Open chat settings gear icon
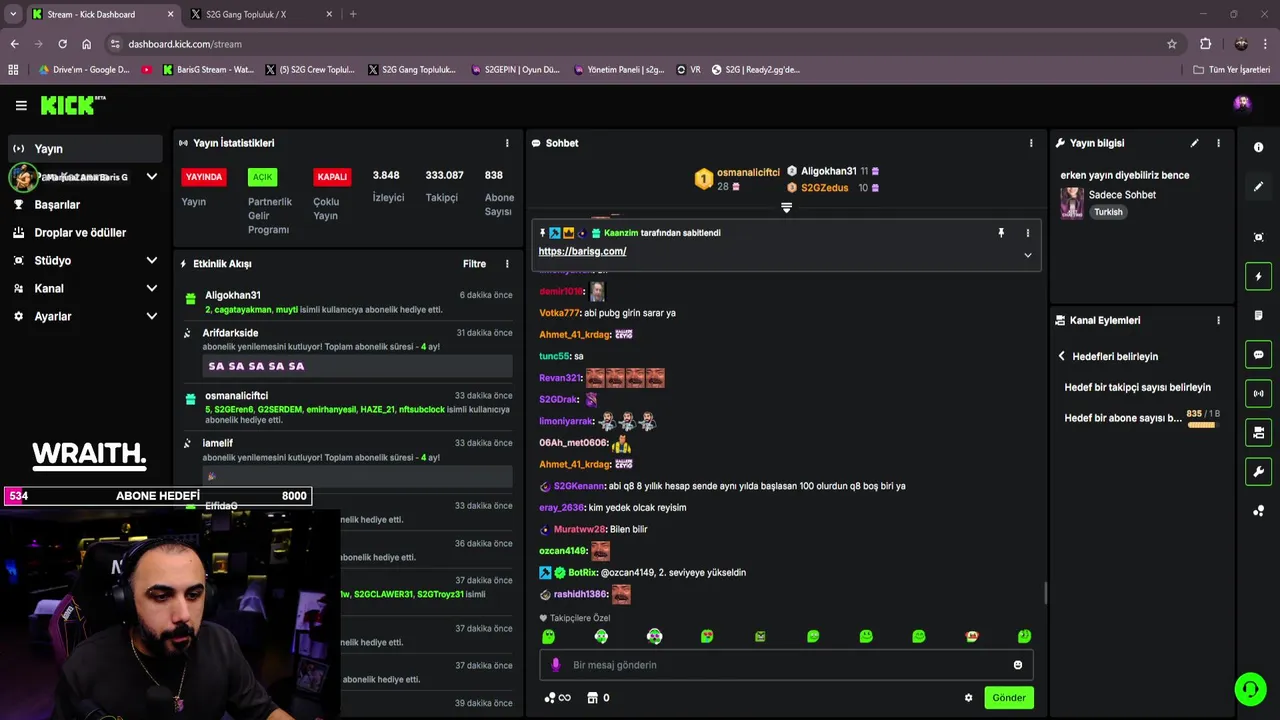Viewport: 1280px width, 720px height. click(x=968, y=698)
